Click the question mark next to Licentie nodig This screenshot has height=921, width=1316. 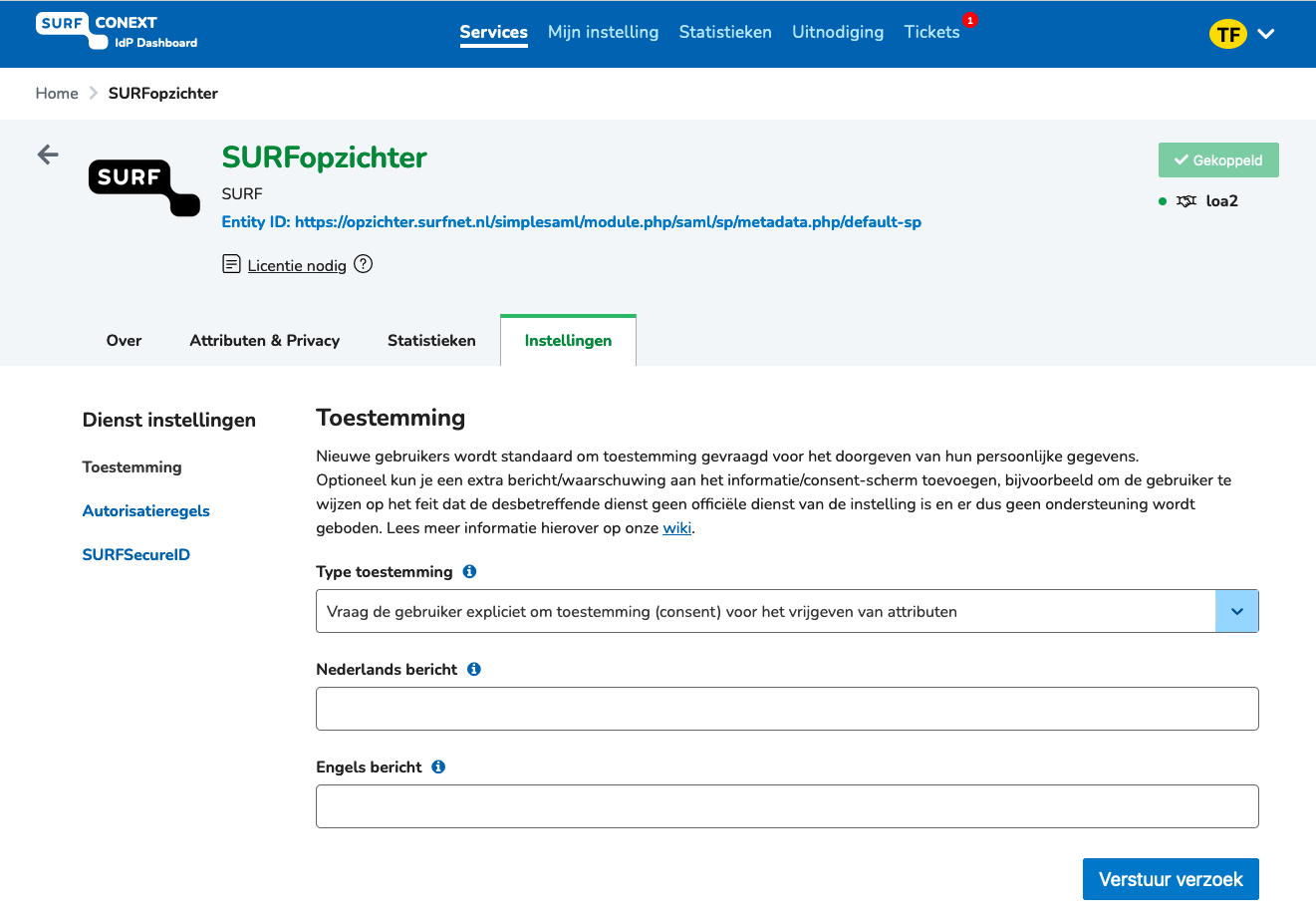[364, 264]
